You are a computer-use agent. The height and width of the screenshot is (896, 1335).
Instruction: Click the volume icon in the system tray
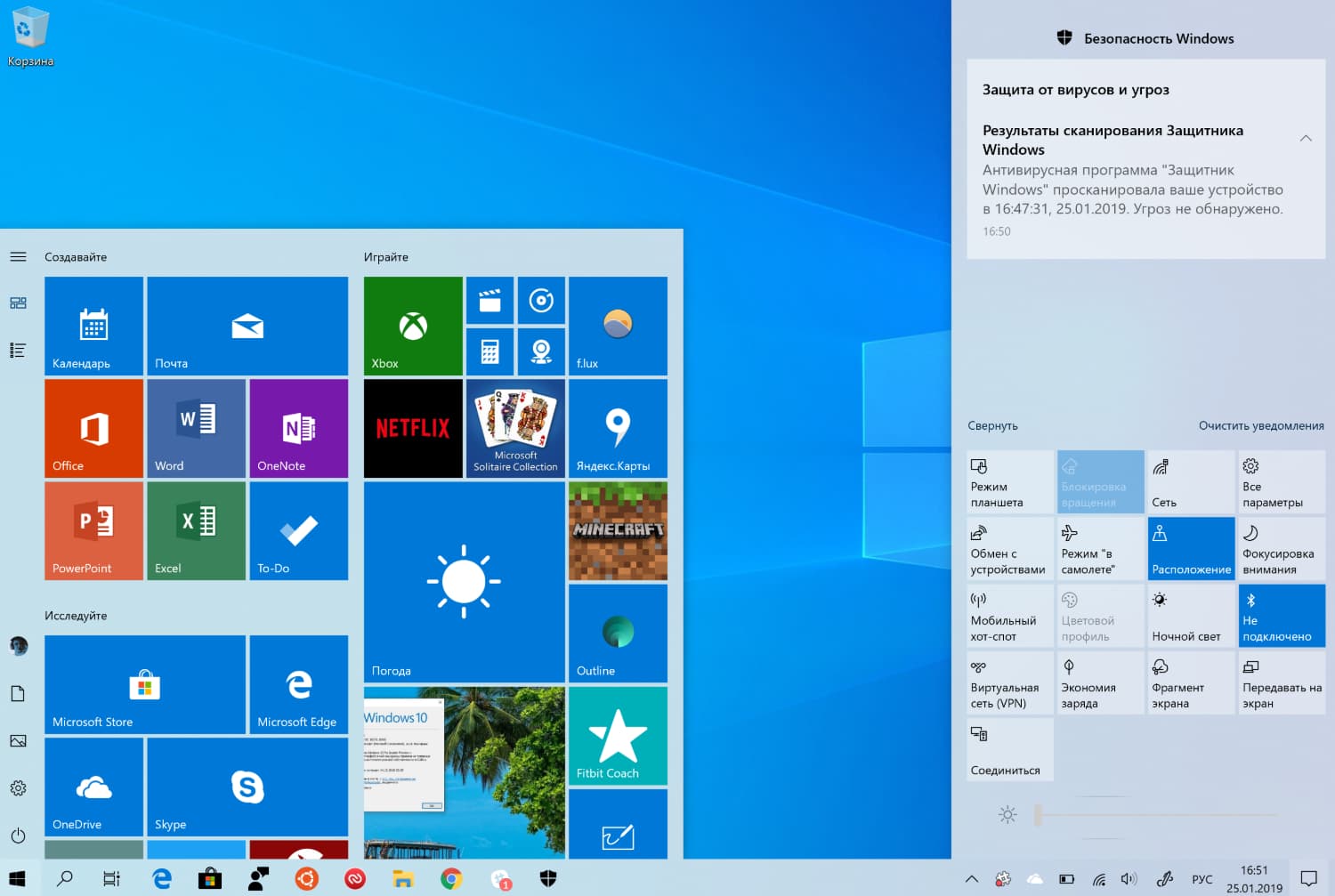point(1129,879)
